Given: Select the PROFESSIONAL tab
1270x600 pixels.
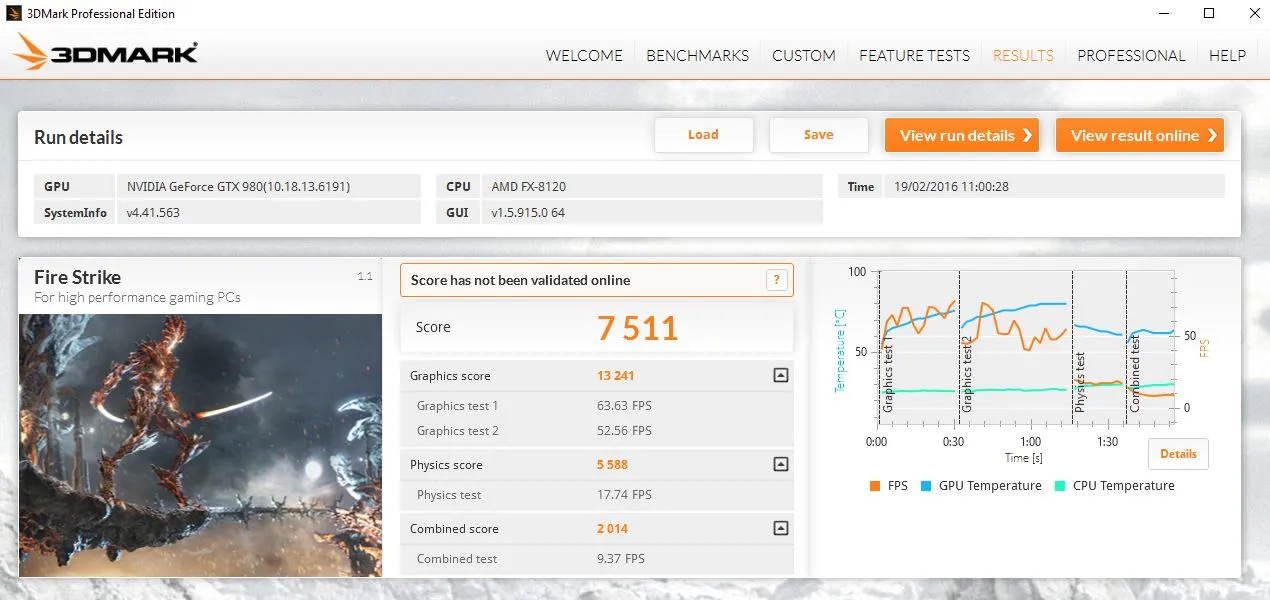Looking at the screenshot, I should click(x=1131, y=56).
